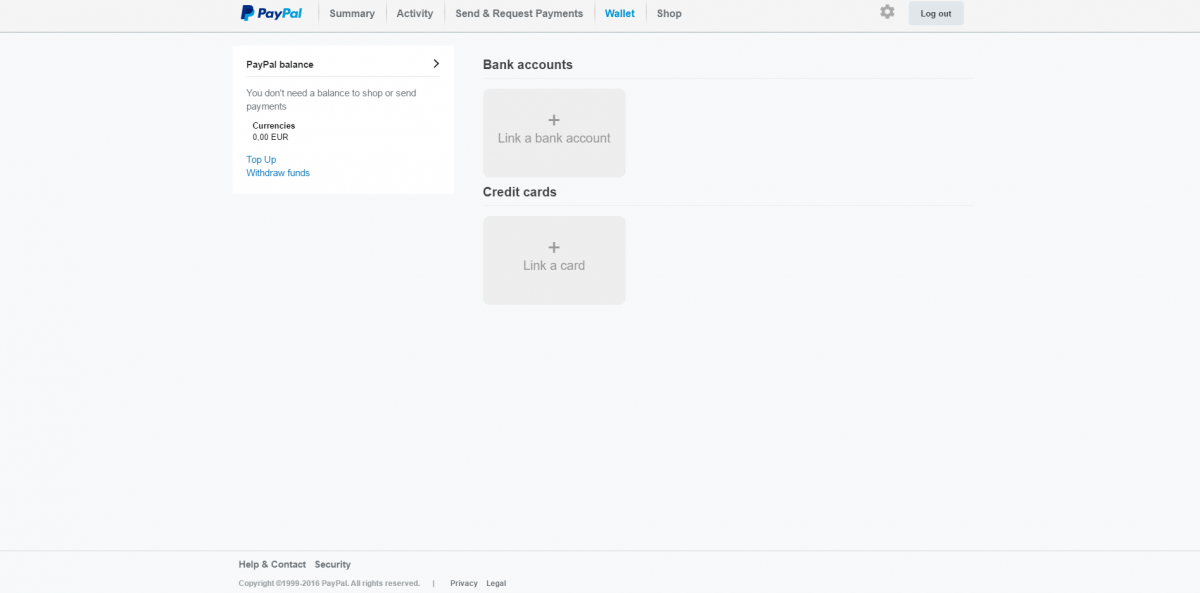The width and height of the screenshot is (1200, 593).
Task: Go to the Summary tab
Action: (352, 14)
